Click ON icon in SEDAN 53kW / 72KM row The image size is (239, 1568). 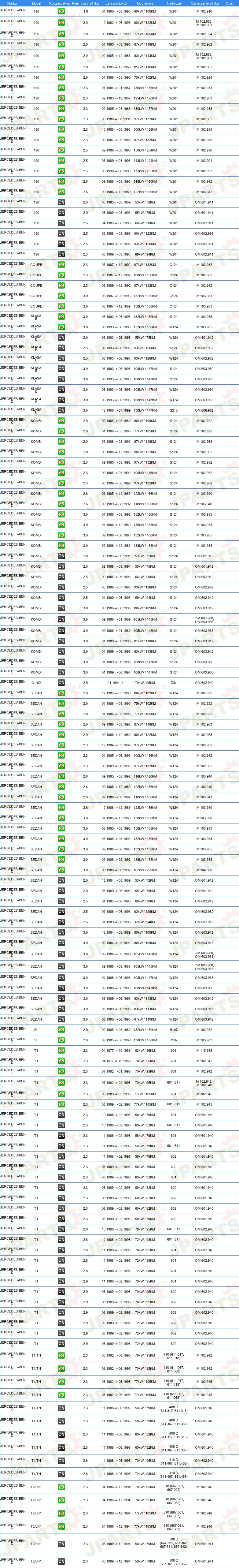click(x=61, y=880)
